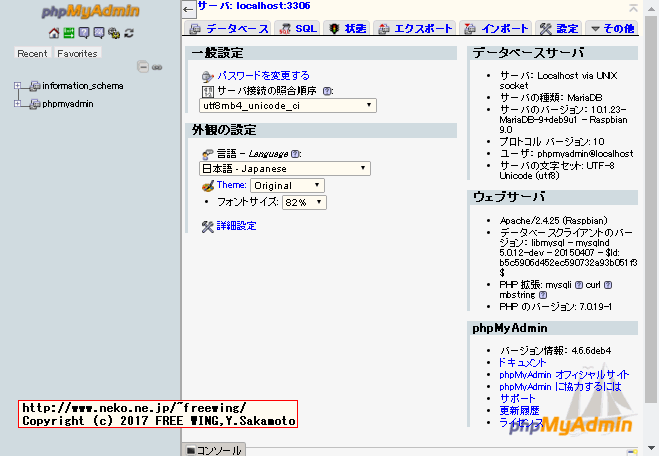659x456 pixels.
Task: Hide the navigation panel with the left arrow
Action: point(189,8)
